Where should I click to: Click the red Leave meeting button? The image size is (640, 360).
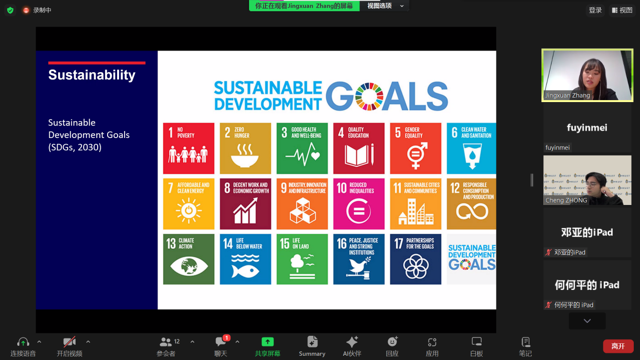tap(618, 346)
